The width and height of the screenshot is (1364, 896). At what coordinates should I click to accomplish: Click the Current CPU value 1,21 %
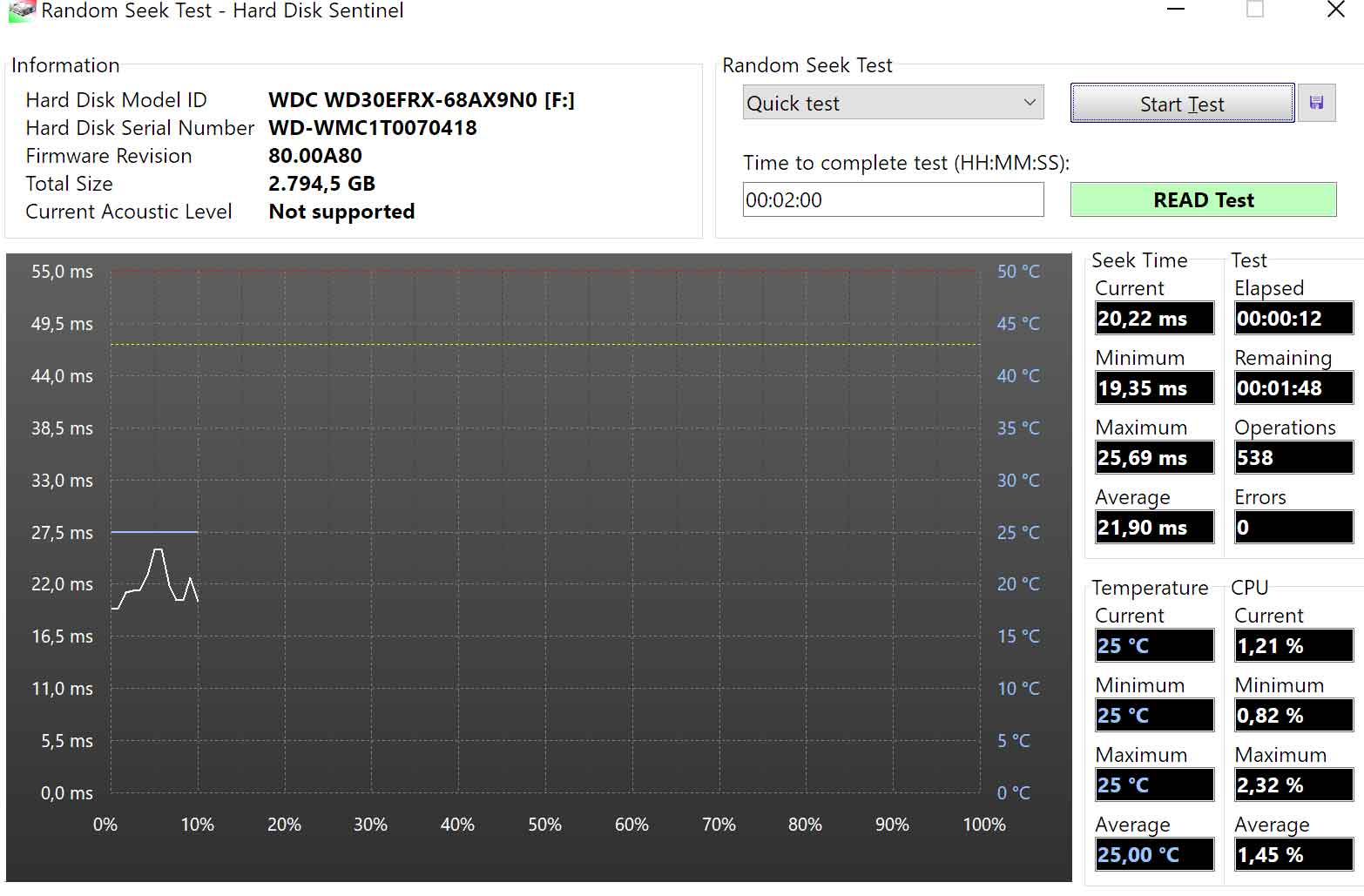click(1293, 645)
